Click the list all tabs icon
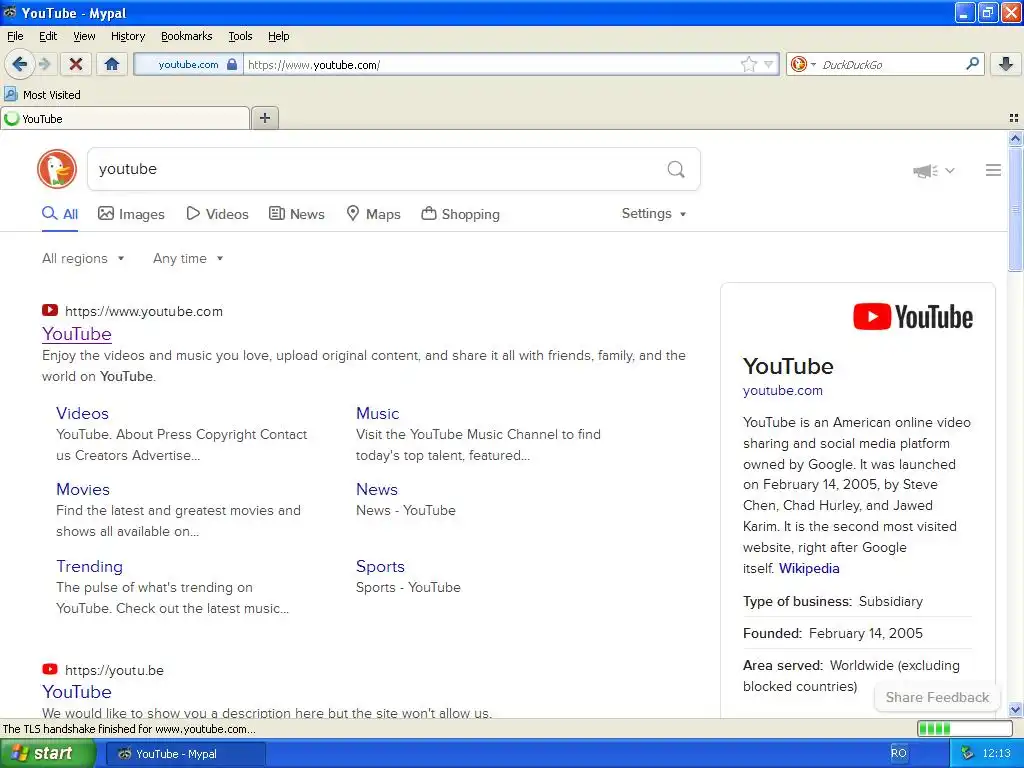The height and width of the screenshot is (768, 1024). (1014, 118)
